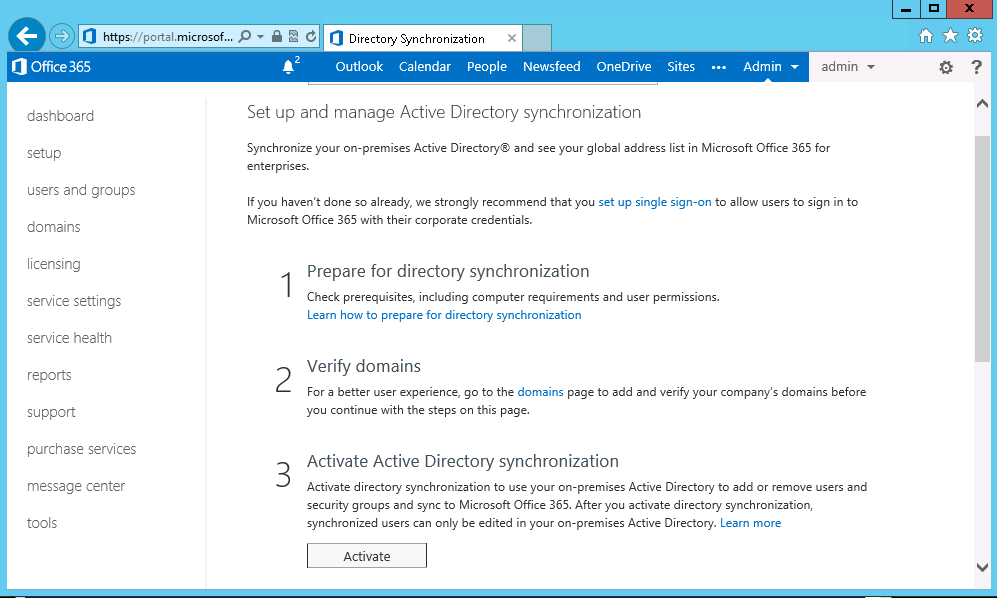
Task: Minimize the browser window
Action: click(x=905, y=9)
